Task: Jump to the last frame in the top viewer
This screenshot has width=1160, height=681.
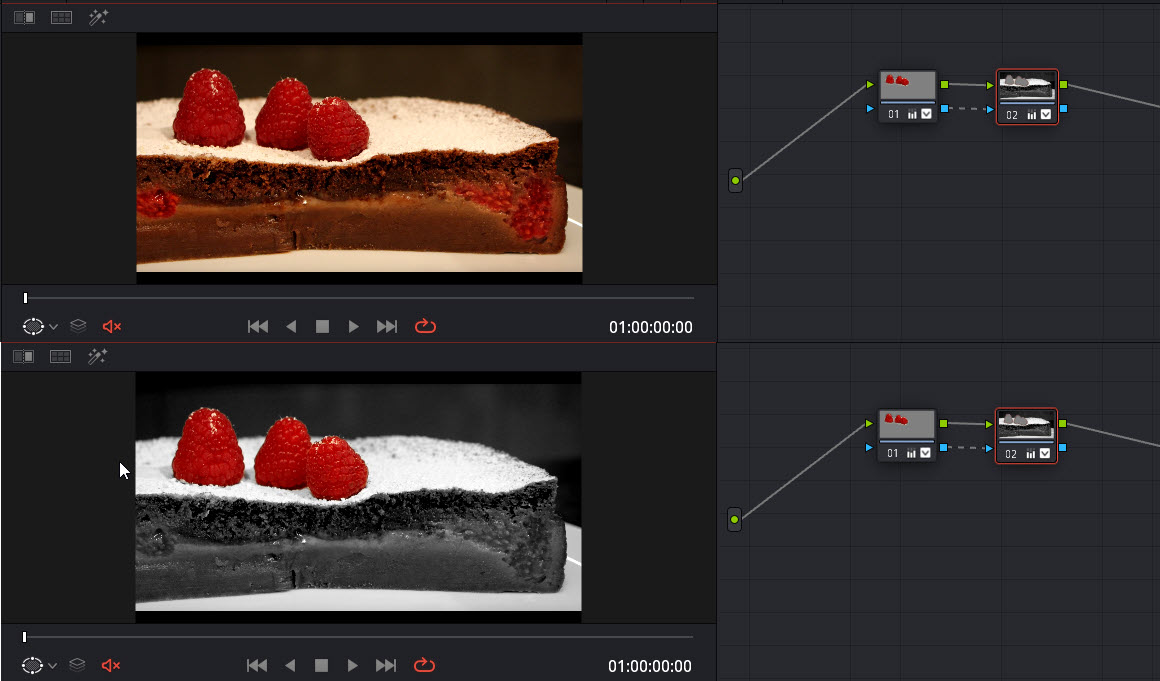Action: coord(387,327)
